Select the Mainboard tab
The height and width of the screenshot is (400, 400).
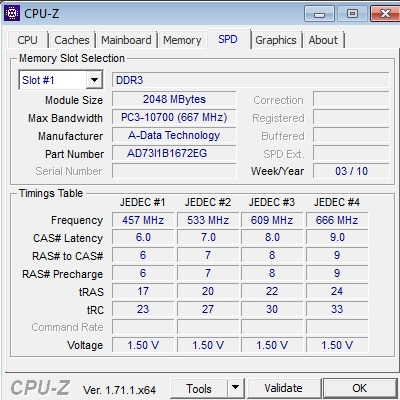126,40
